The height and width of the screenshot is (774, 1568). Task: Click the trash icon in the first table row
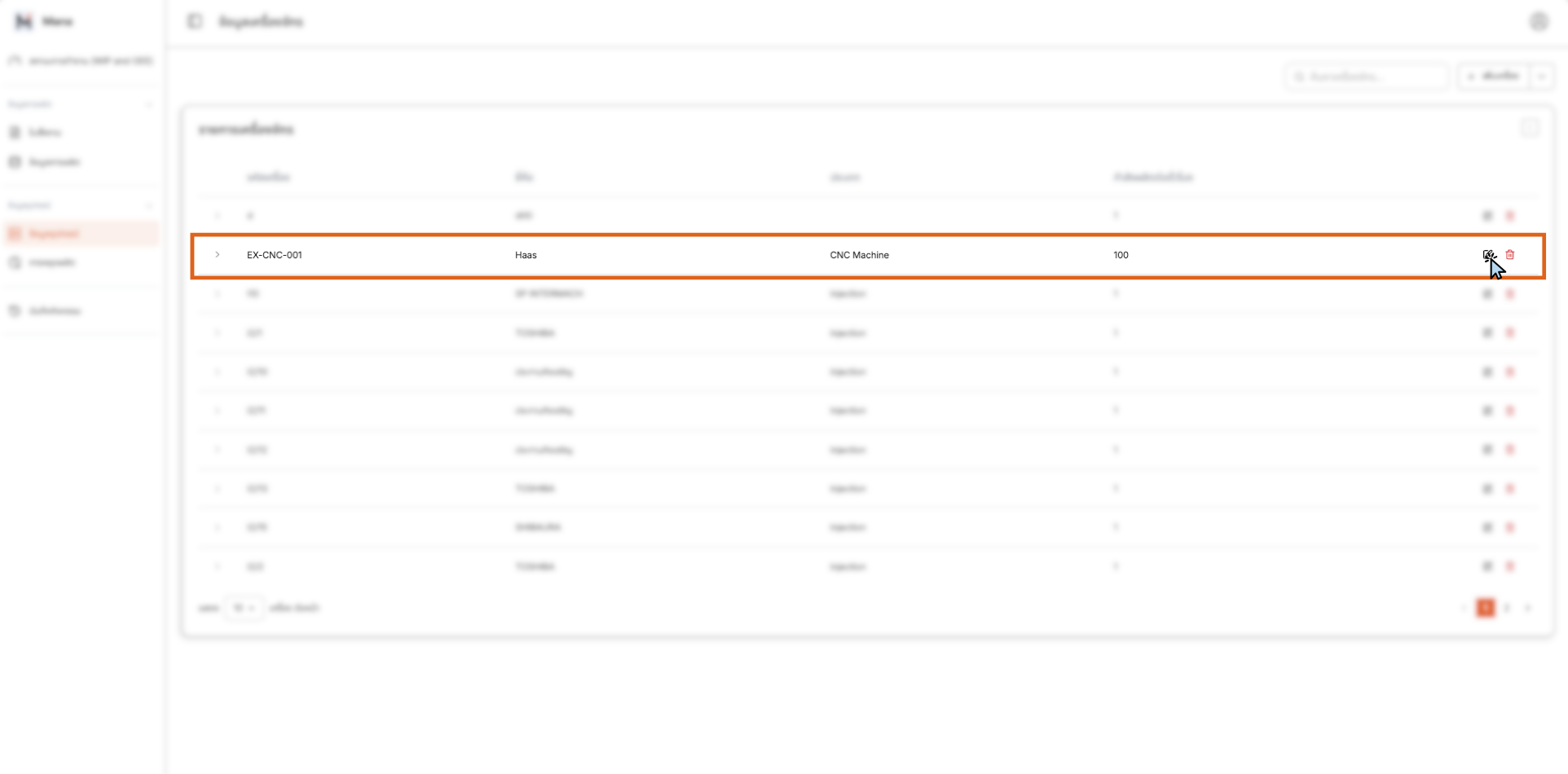1509,216
